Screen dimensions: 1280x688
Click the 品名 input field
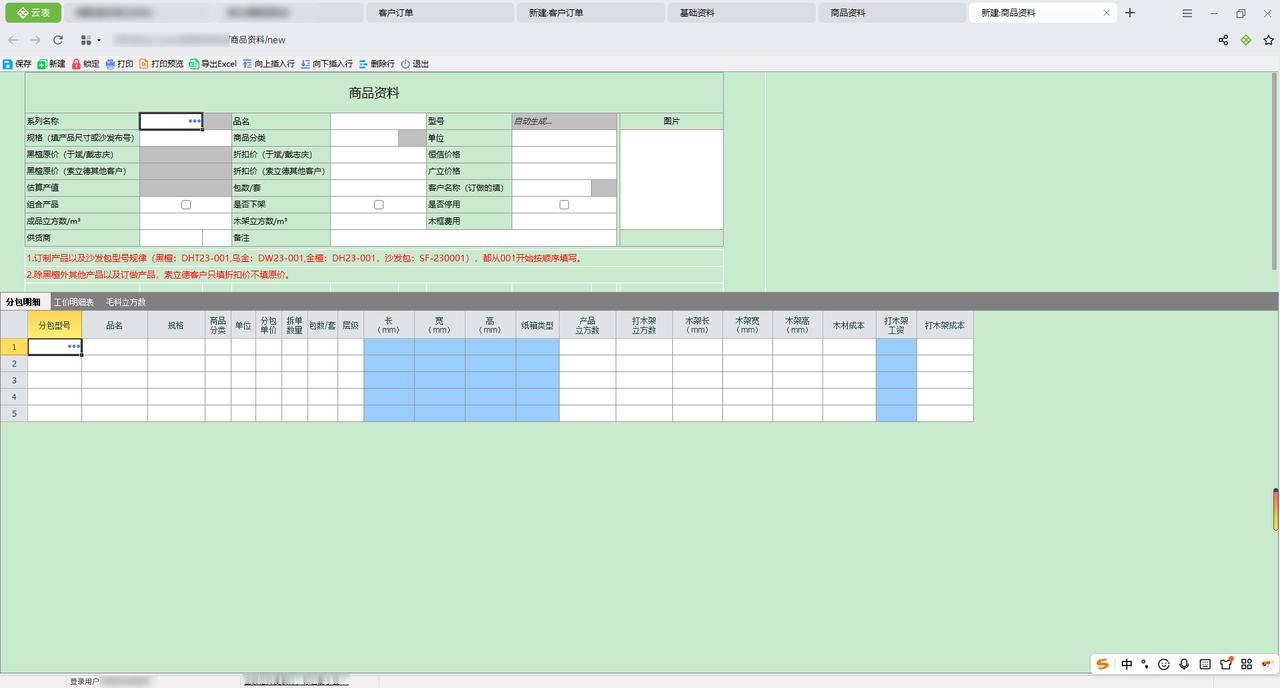pos(378,121)
